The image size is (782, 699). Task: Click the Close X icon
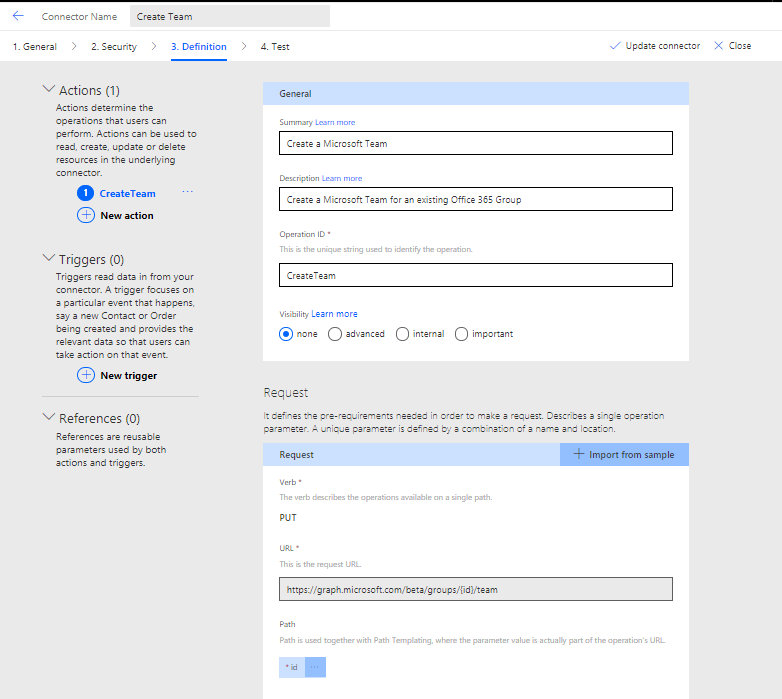click(719, 46)
